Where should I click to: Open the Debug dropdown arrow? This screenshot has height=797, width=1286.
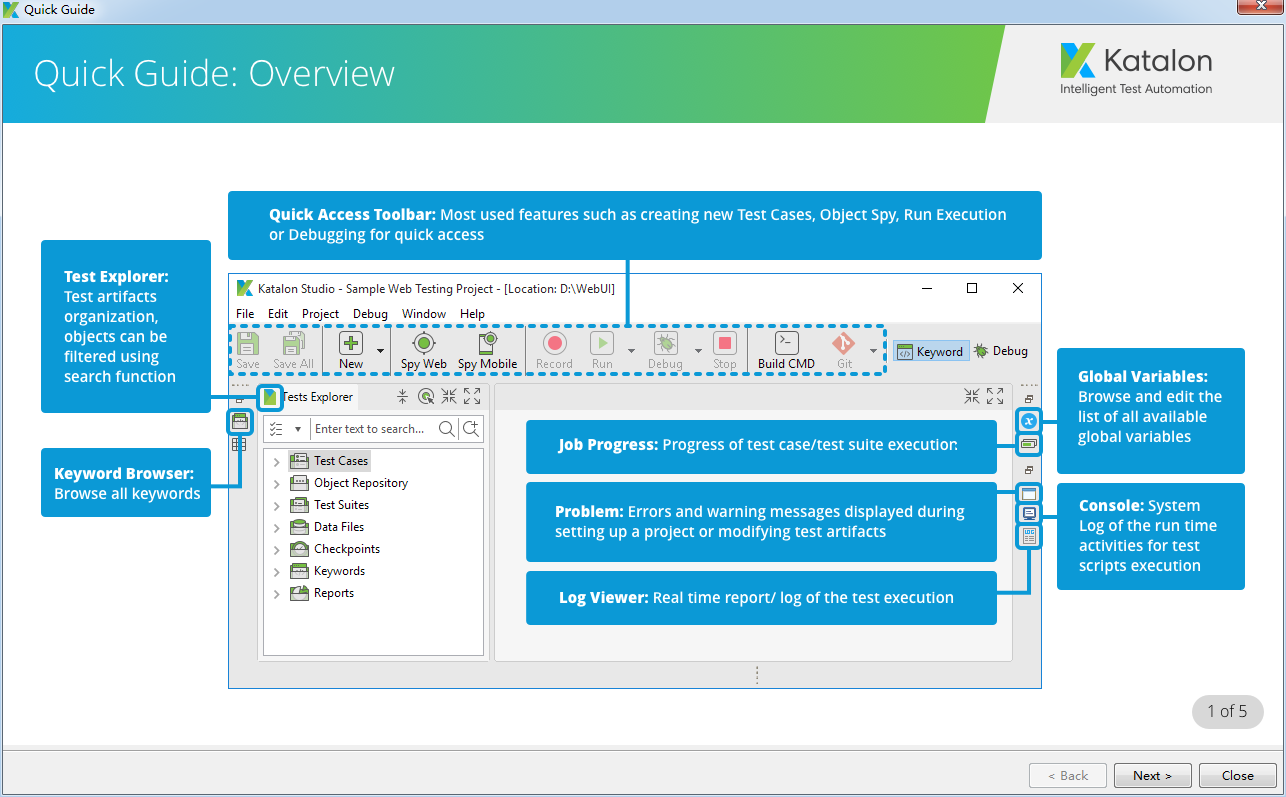coord(698,351)
